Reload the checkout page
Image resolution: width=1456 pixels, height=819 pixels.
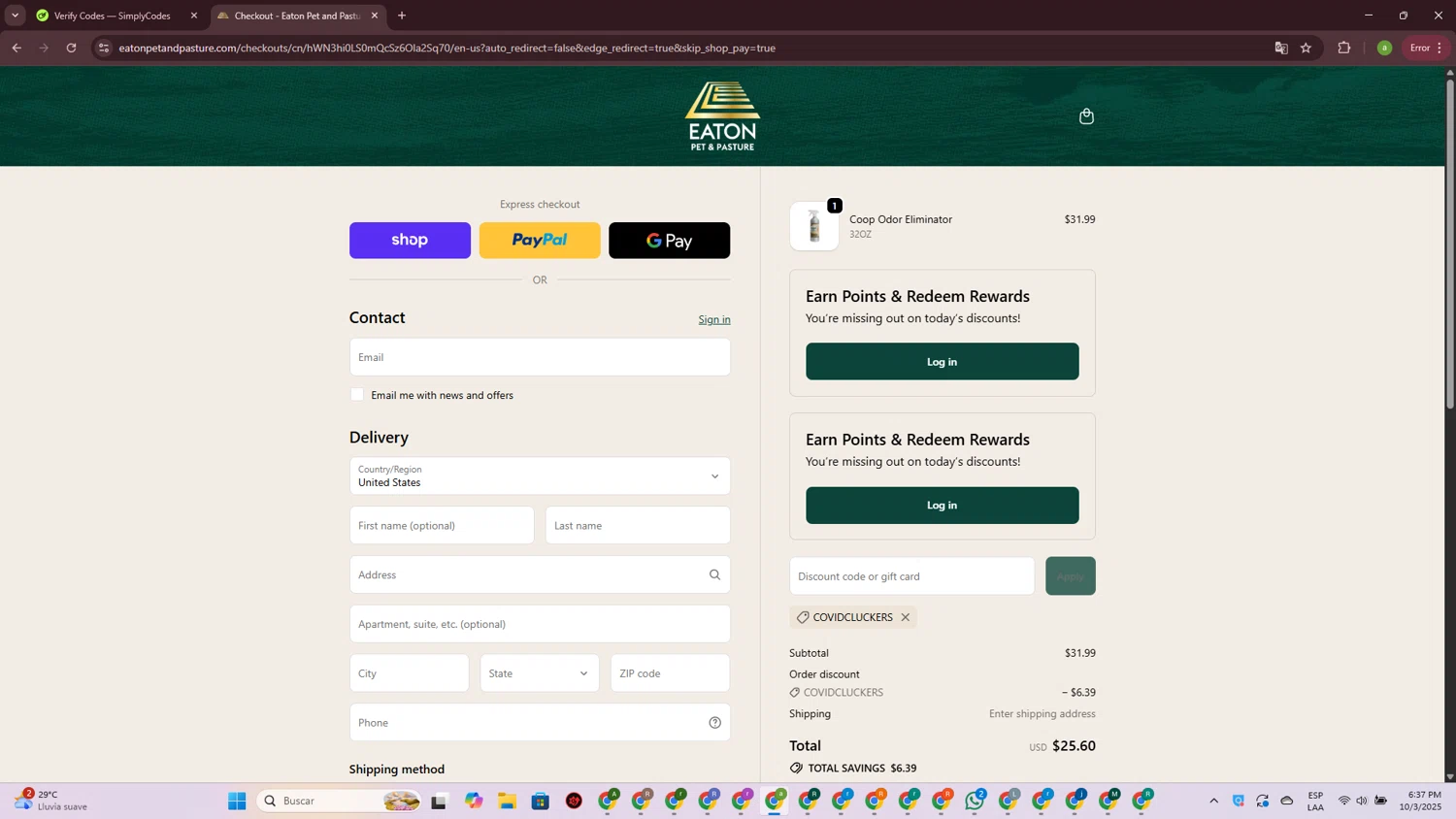[x=71, y=48]
